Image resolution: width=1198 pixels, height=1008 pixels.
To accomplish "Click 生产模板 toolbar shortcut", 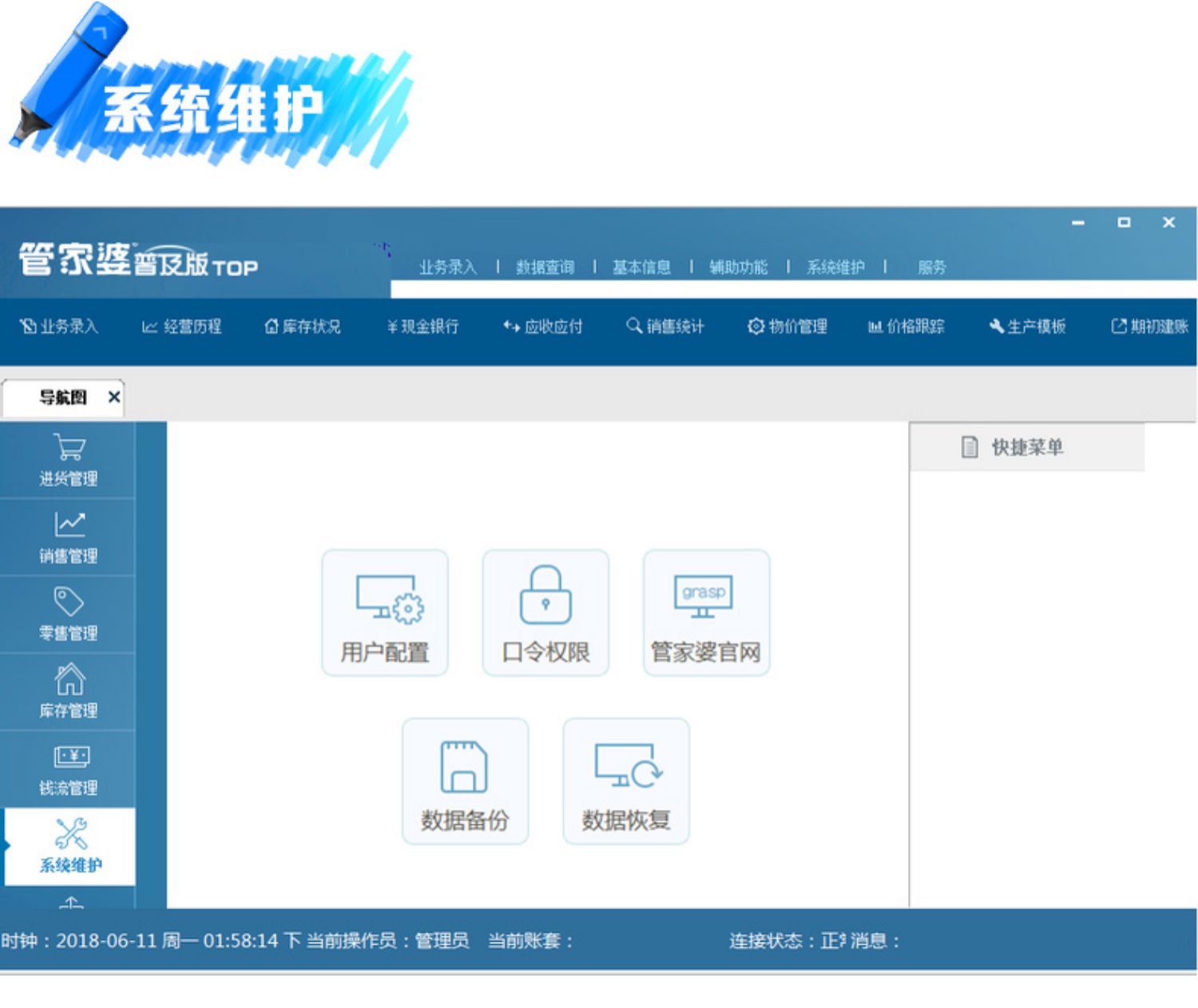I will point(1027,326).
